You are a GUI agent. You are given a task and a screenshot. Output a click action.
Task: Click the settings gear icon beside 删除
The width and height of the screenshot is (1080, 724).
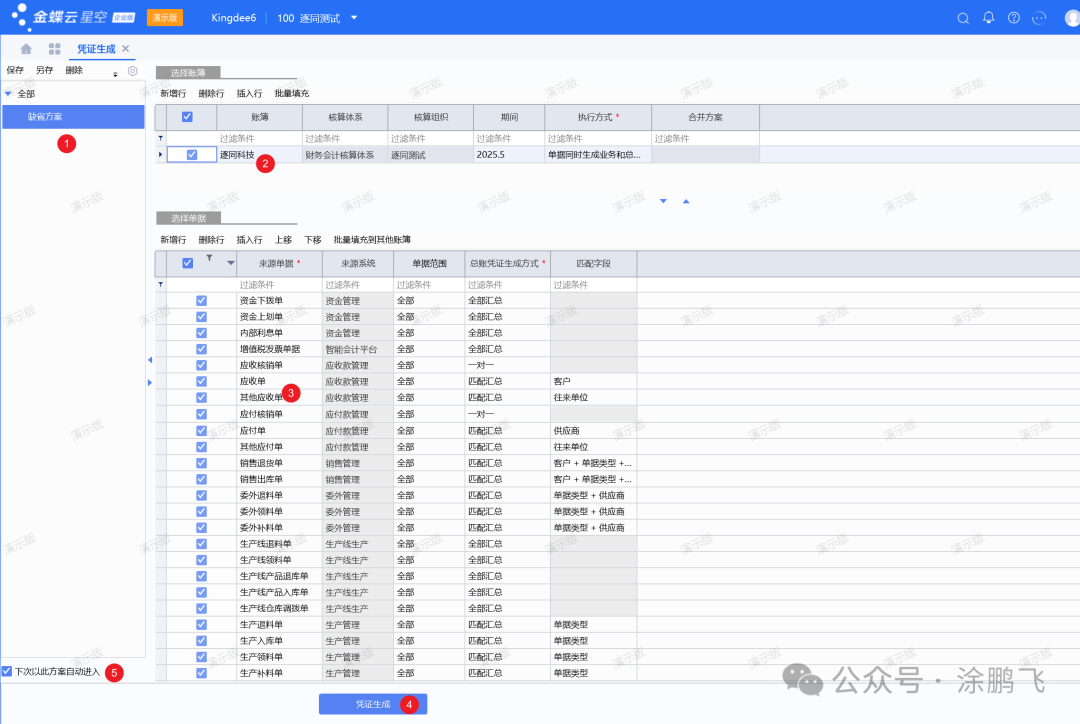(x=132, y=71)
